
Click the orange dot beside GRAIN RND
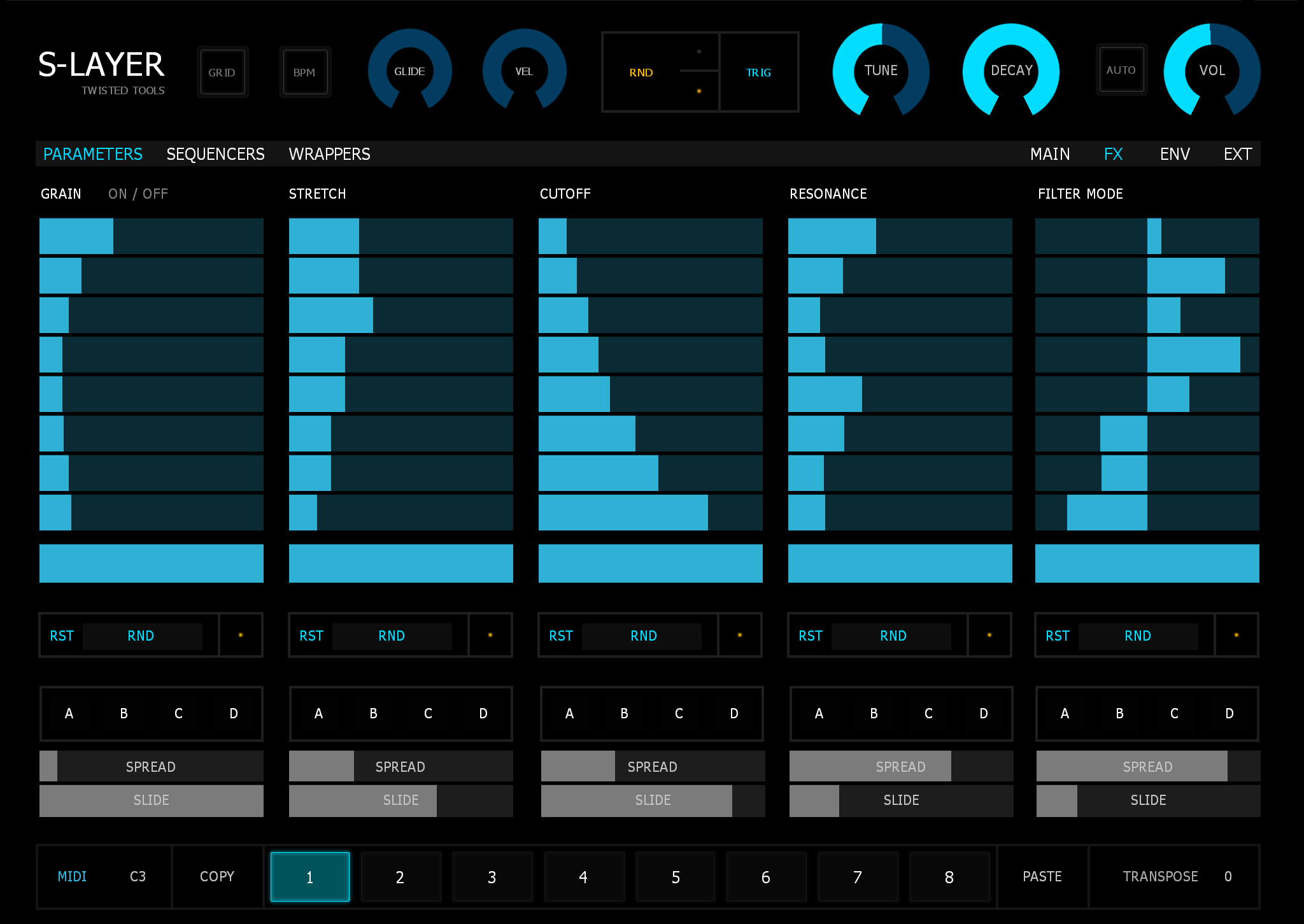[x=241, y=635]
